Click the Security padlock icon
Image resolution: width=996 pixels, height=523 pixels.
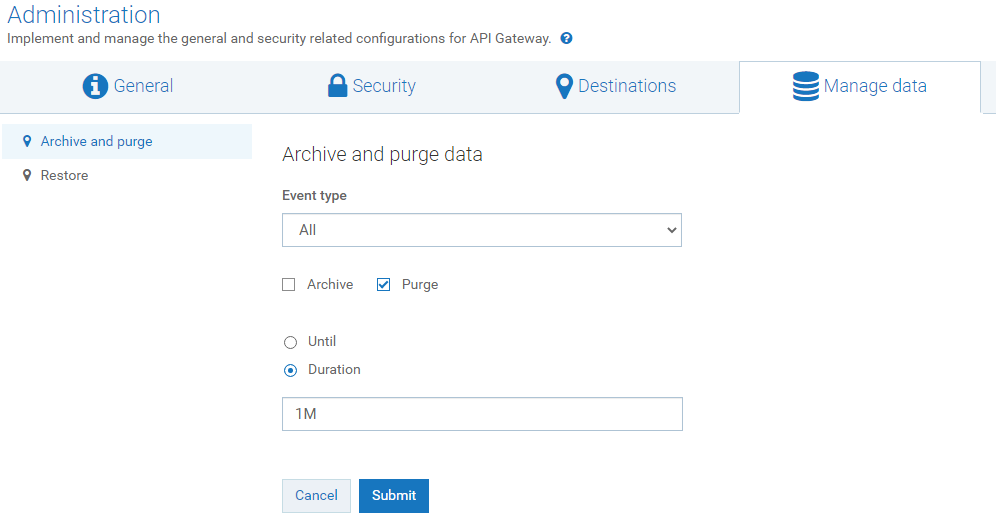(338, 86)
